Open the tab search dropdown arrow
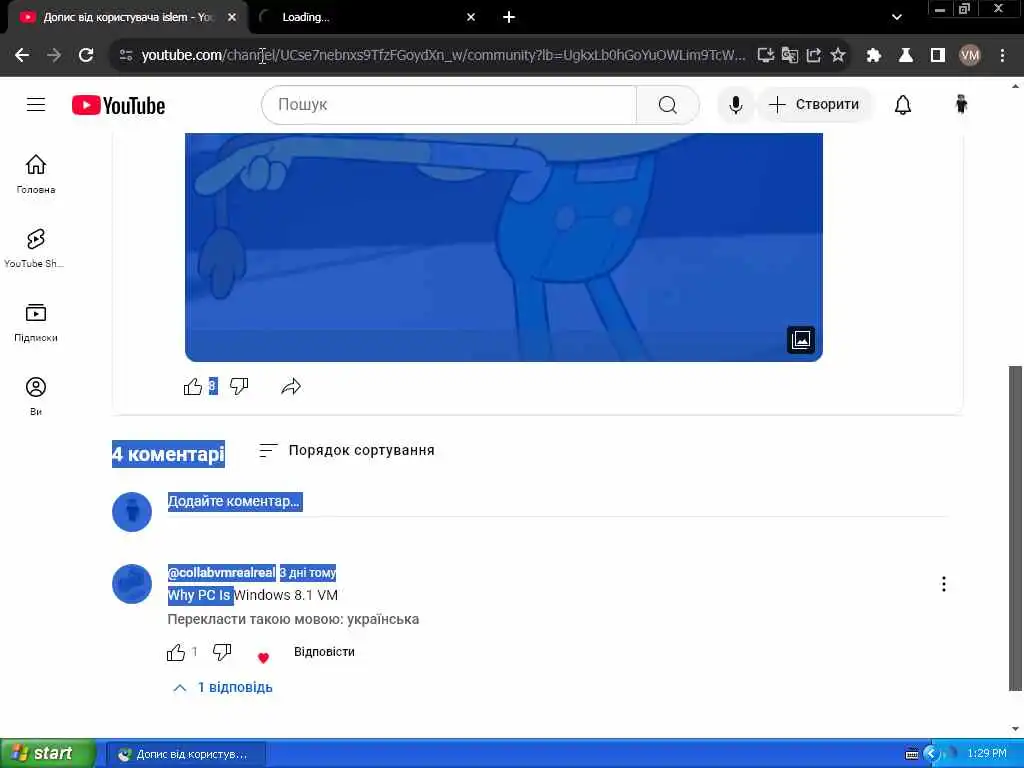Screen dimensions: 1024x768 click(897, 18)
